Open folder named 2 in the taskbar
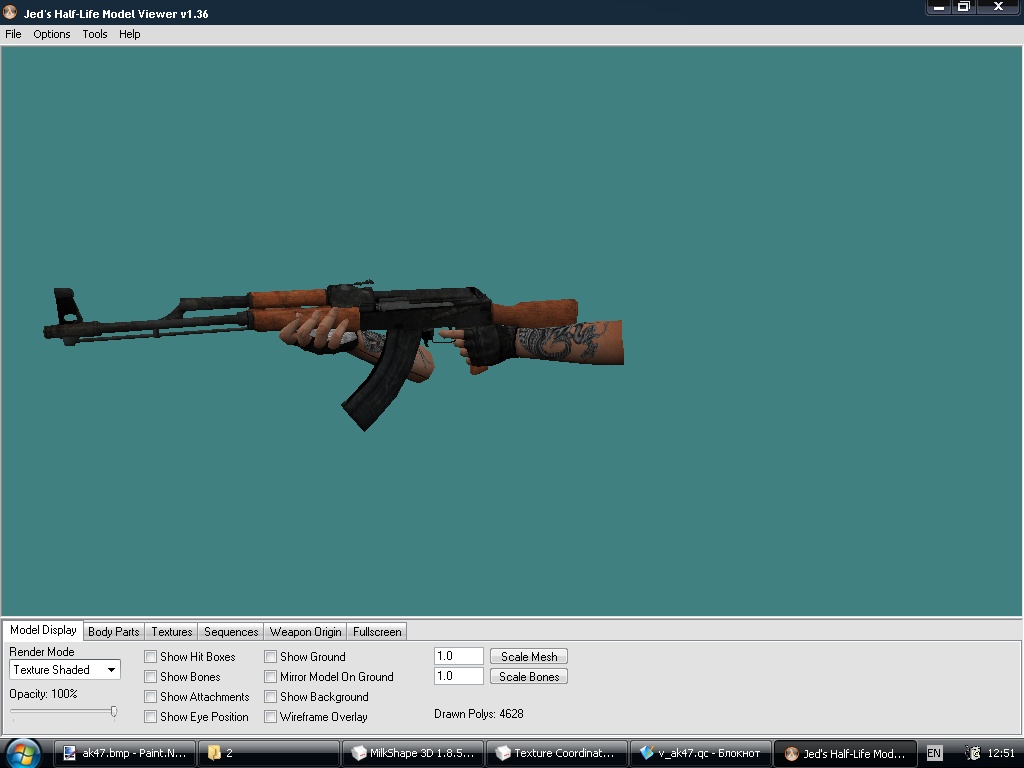The image size is (1024, 768). click(267, 753)
